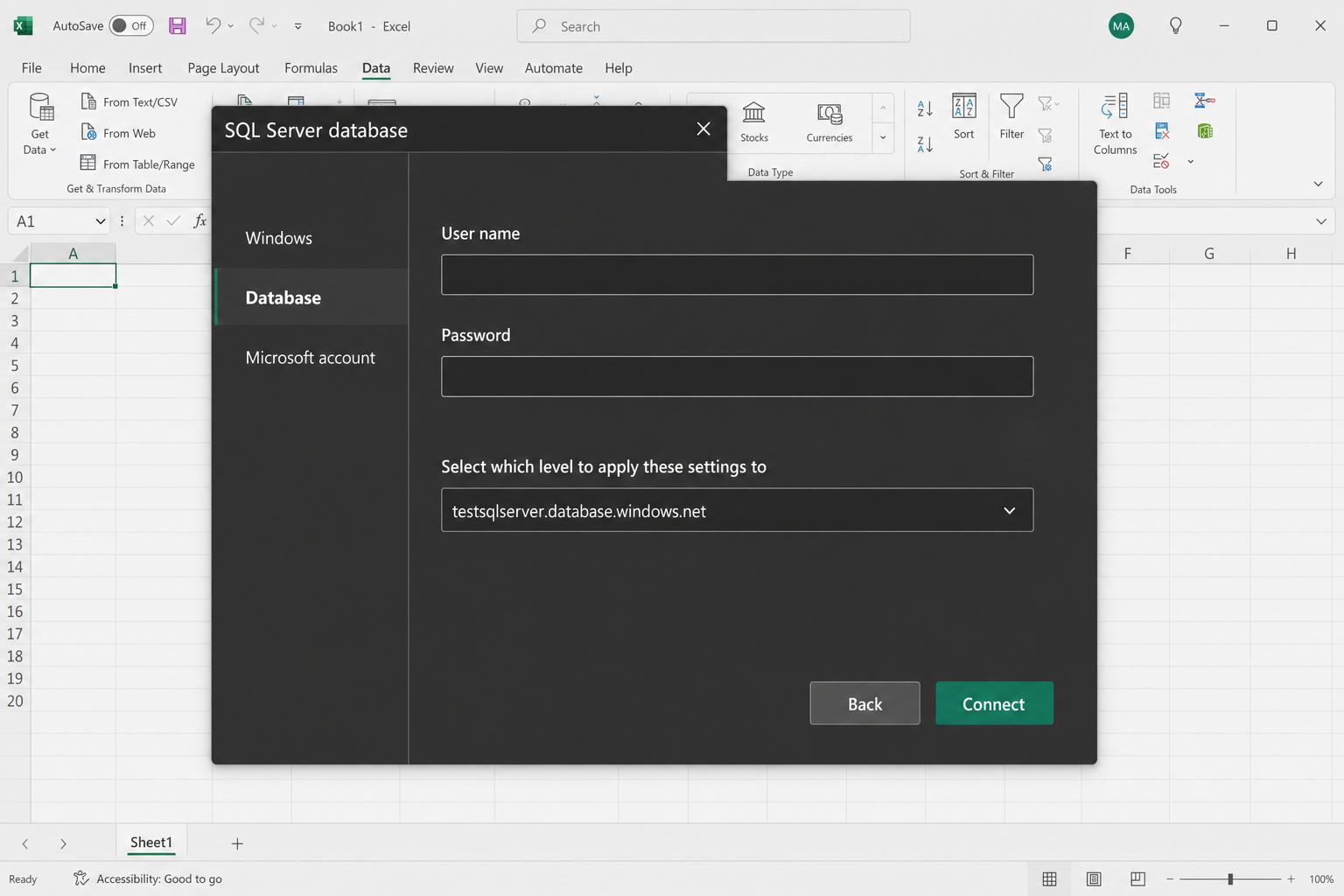Open the Automate tab
The height and width of the screenshot is (896, 1344).
[x=554, y=68]
